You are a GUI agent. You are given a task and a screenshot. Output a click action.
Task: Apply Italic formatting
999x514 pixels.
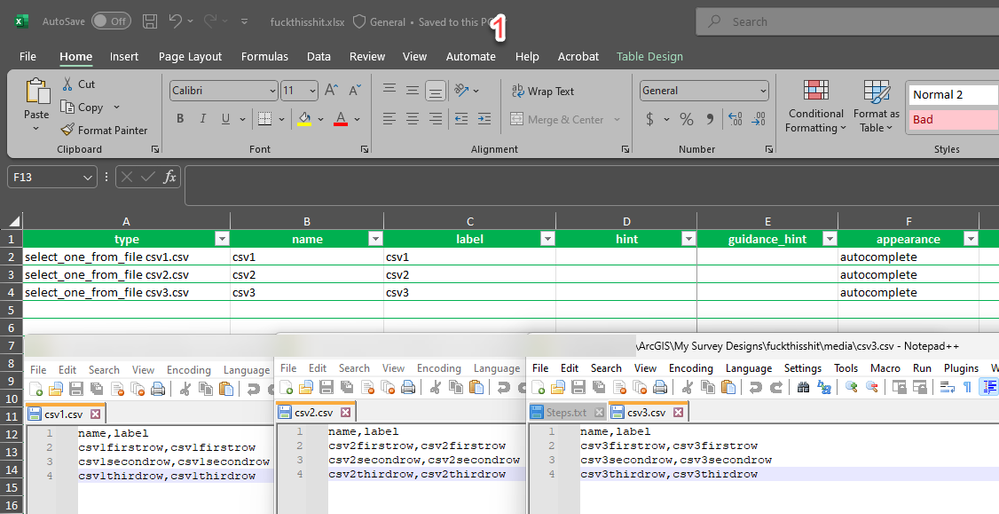[203, 118]
